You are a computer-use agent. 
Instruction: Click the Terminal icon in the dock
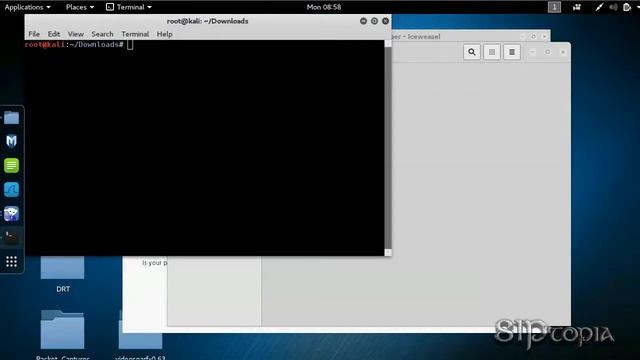[x=11, y=238]
